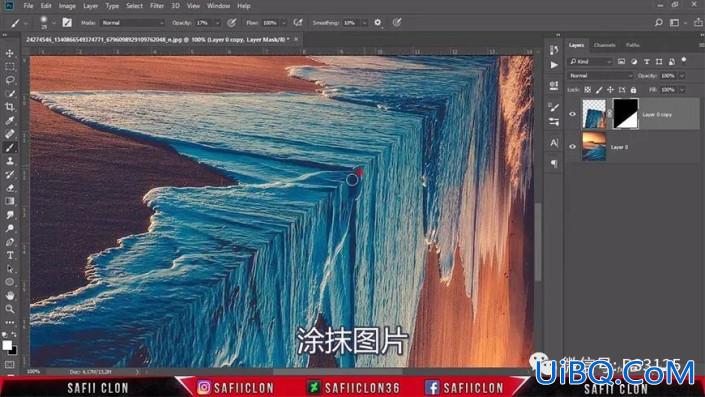Screen dimensions: 705x397
Task: Enable airbrush-style build-up
Action: [x=297, y=22]
